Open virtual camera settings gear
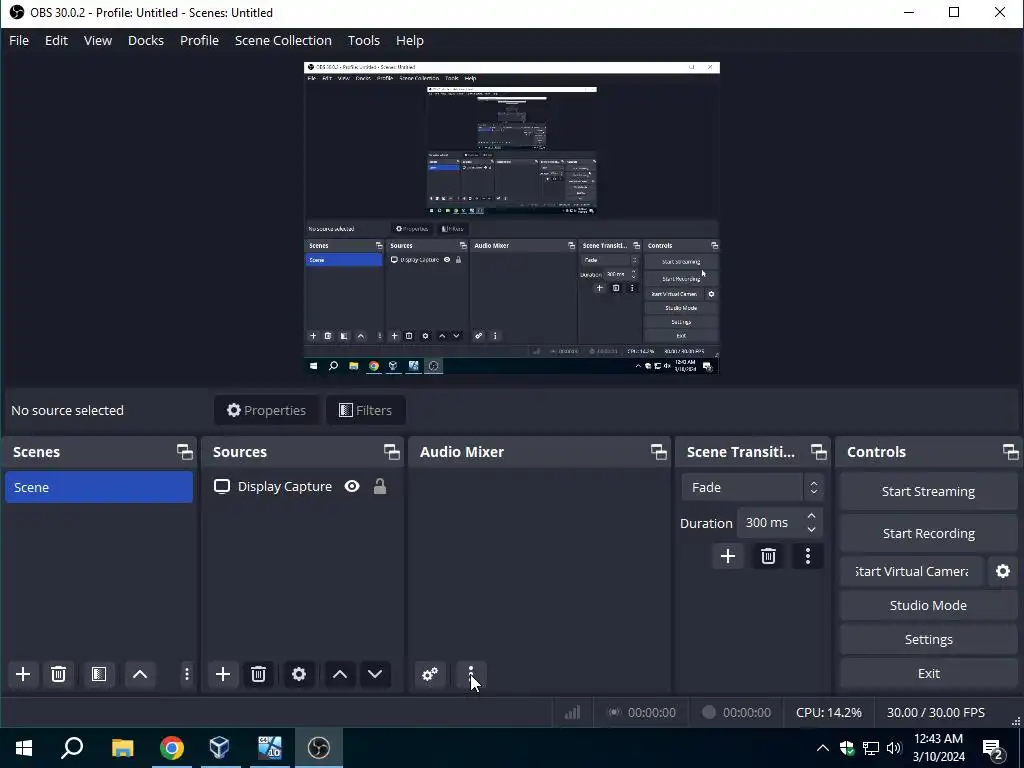Viewport: 1024px width, 768px height. coord(1003,571)
